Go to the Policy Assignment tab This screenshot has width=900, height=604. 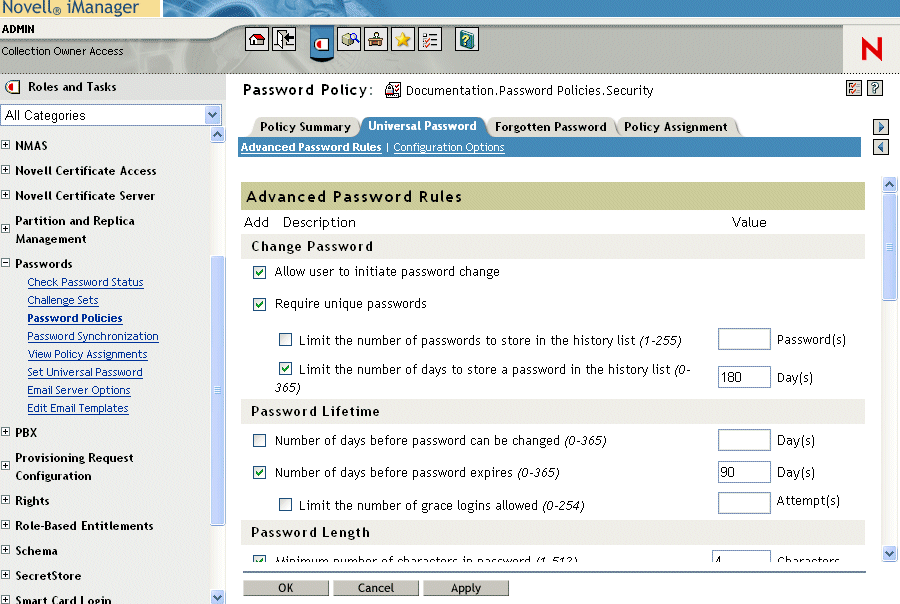[x=676, y=127]
